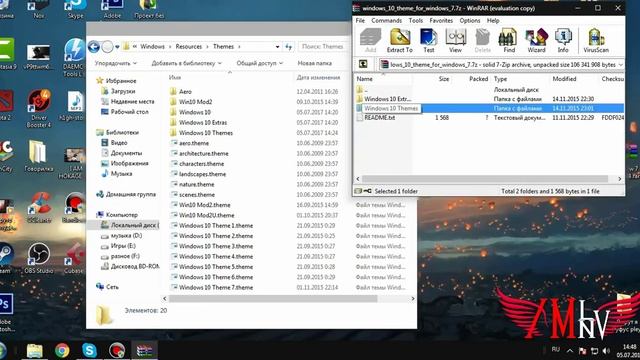This screenshot has height=360, width=640.
Task: Select the Win10 Mod2 folder
Action: coord(195,102)
